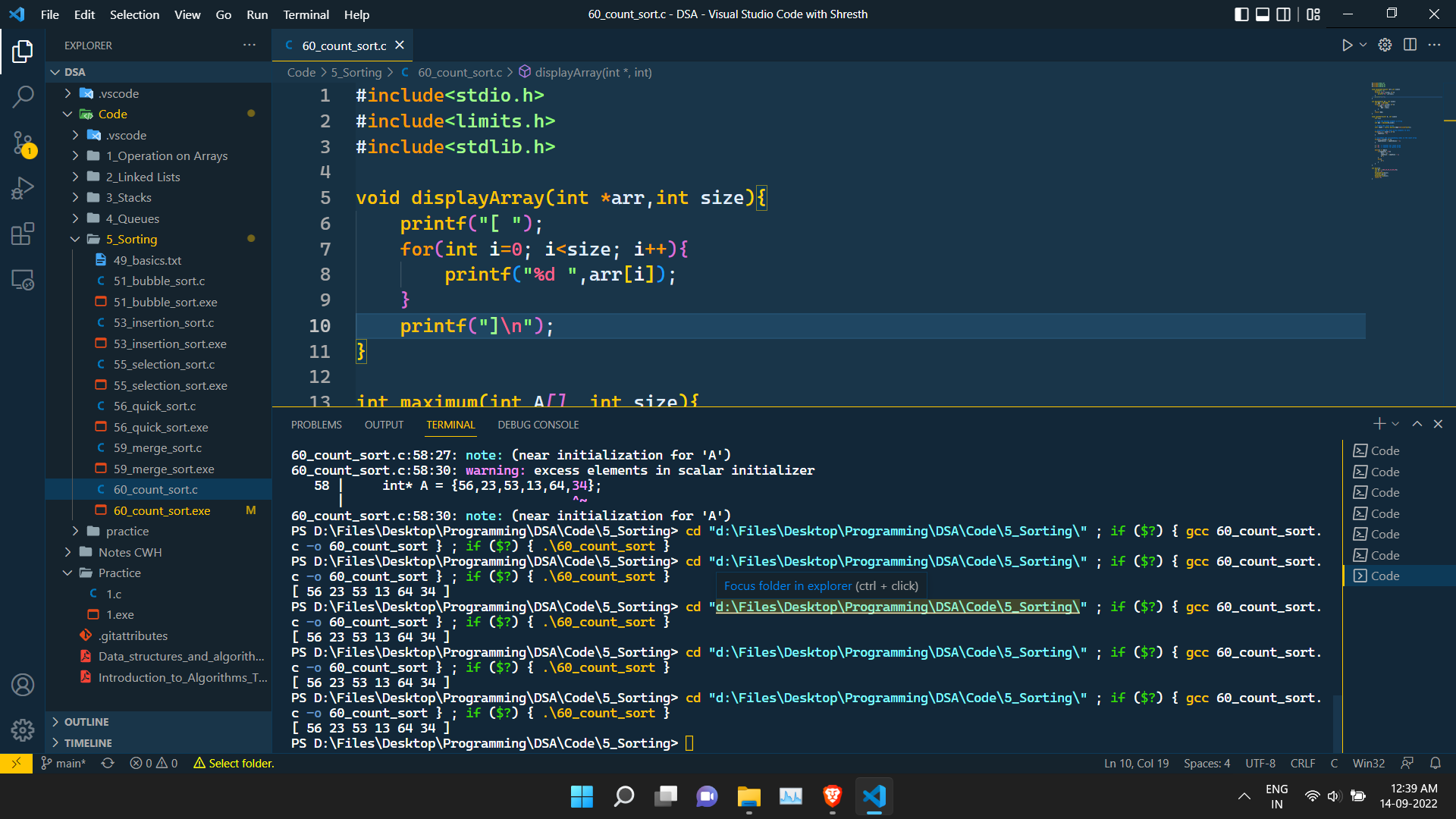Click main* branch in status bar

[x=64, y=763]
